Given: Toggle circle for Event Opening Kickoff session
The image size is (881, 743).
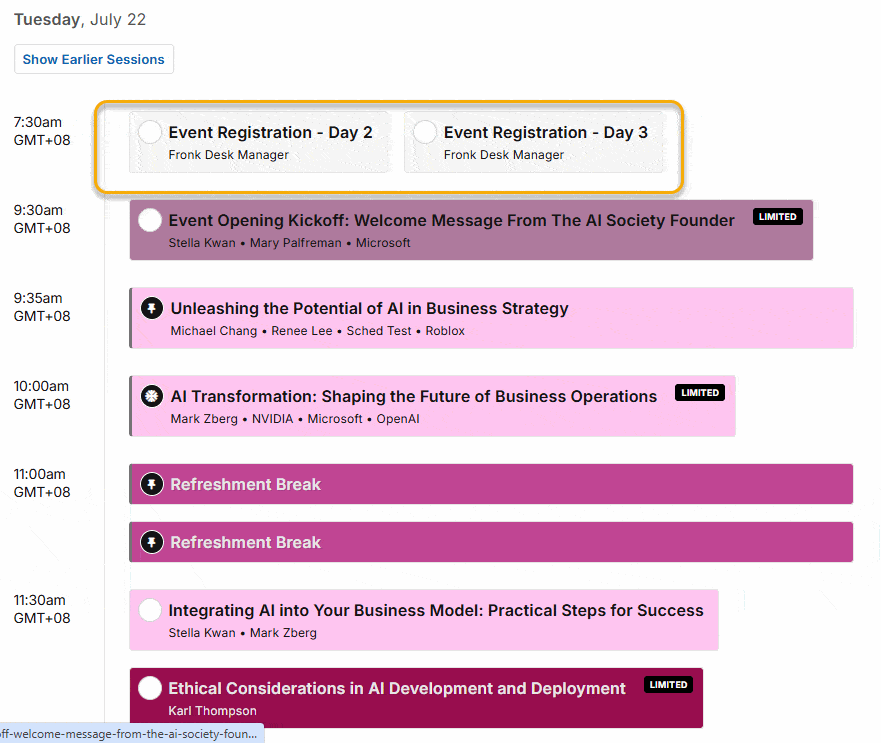Looking at the screenshot, I should pyautogui.click(x=150, y=220).
